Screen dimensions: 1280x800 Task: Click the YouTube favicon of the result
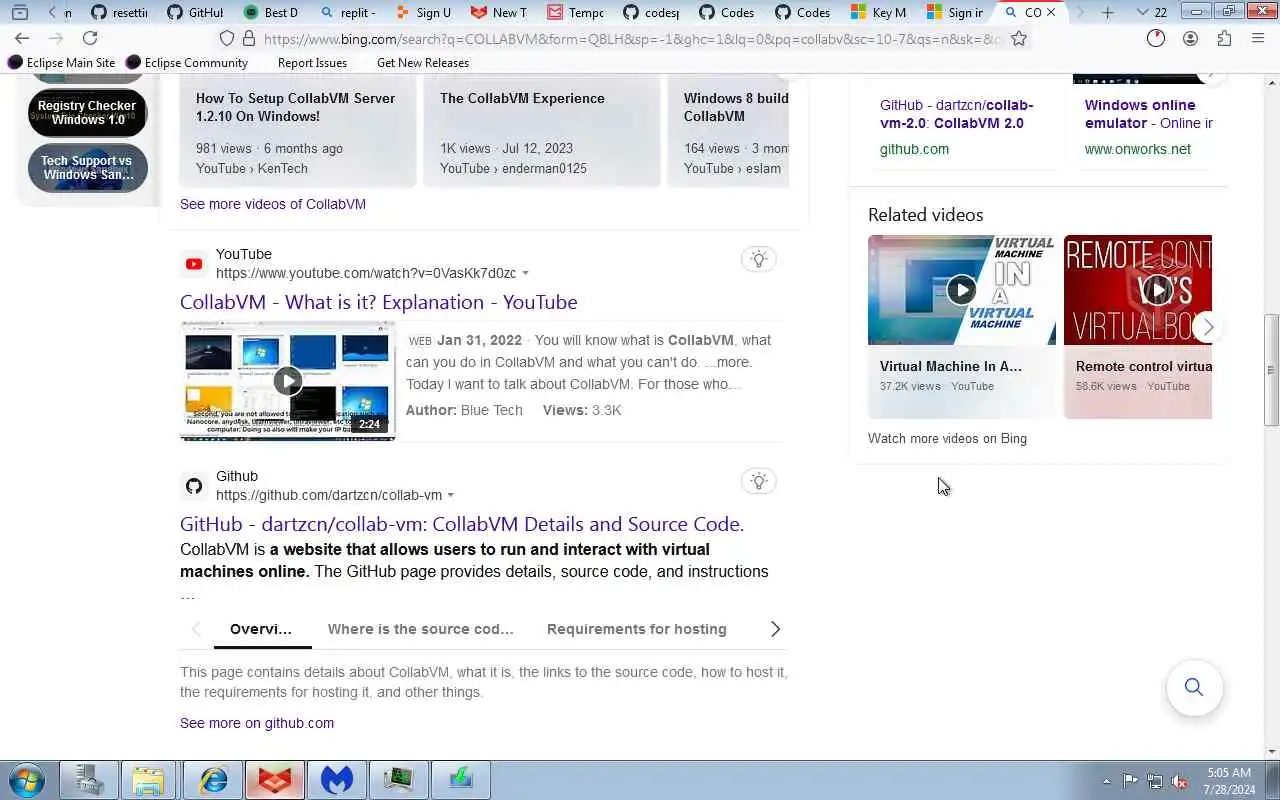click(194, 264)
